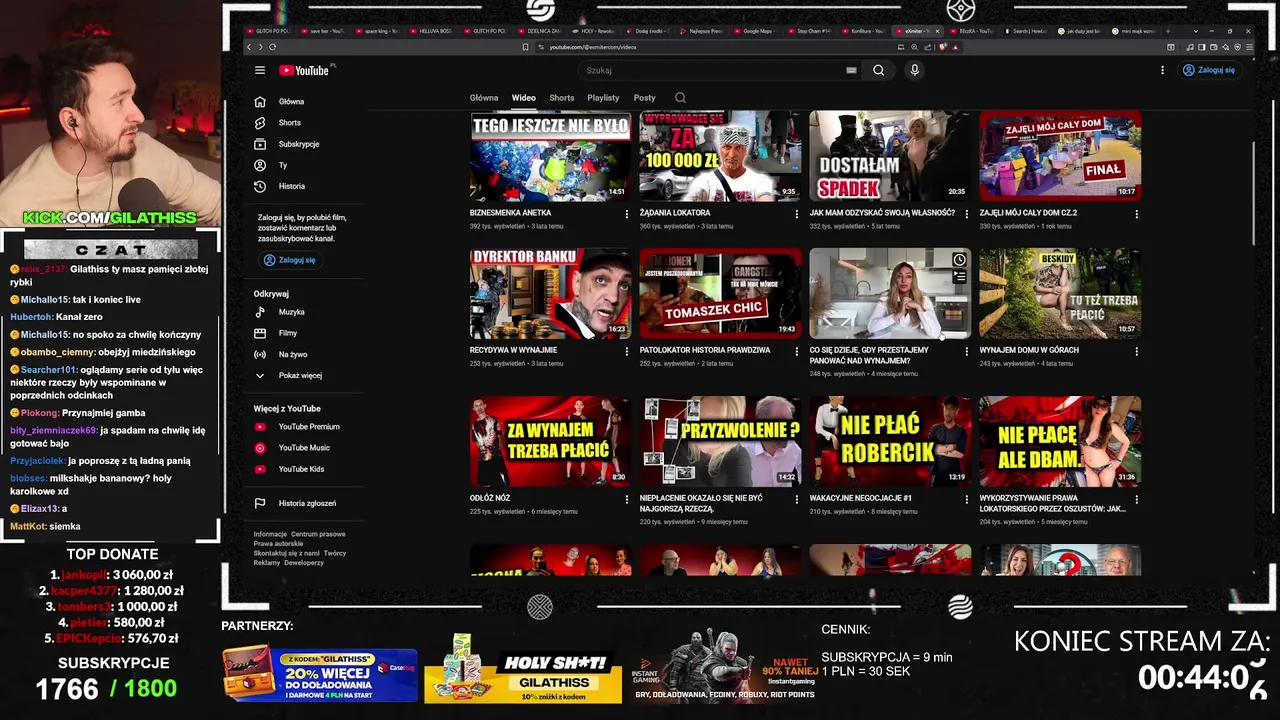The height and width of the screenshot is (720, 1280).
Task: Open the ODŁÓŻ NÓŻ video thumbnail
Action: click(550, 441)
